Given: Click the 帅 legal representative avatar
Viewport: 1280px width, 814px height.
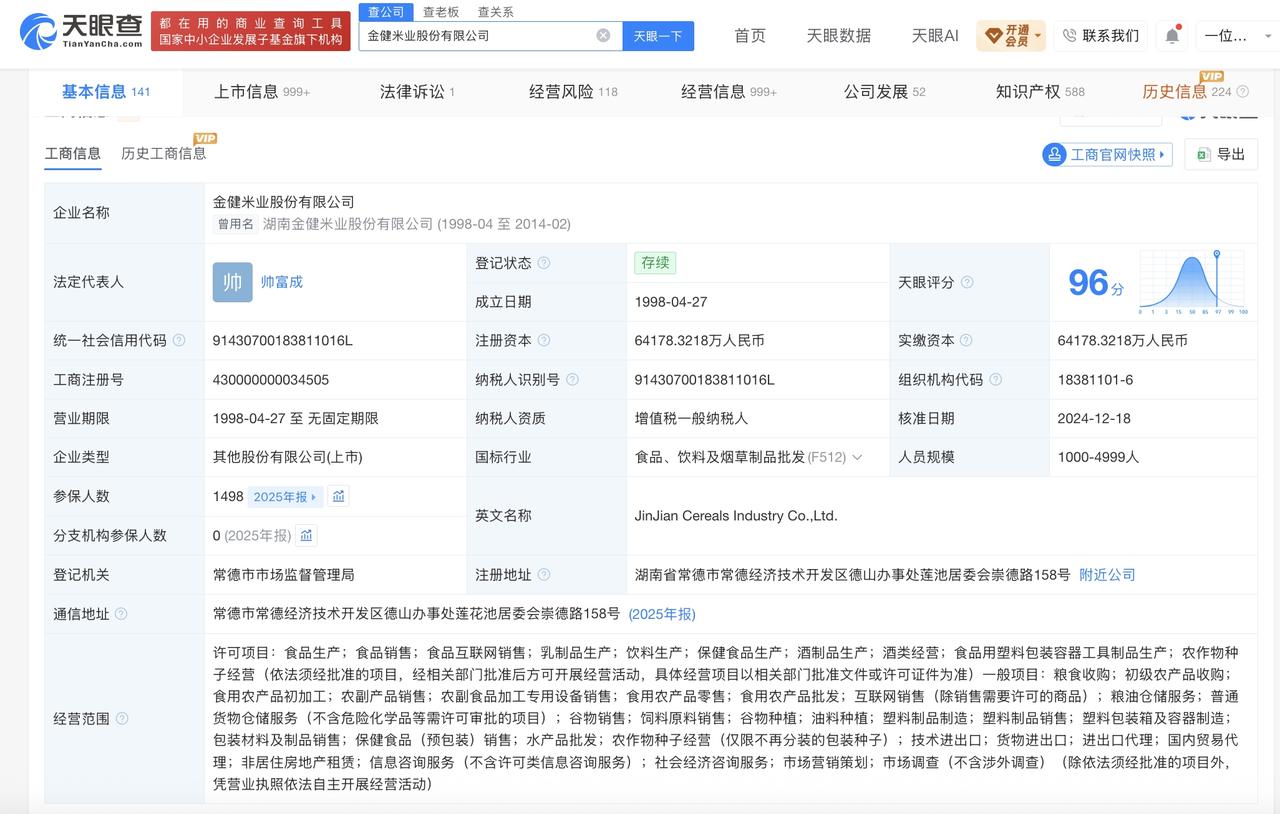Looking at the screenshot, I should point(232,282).
